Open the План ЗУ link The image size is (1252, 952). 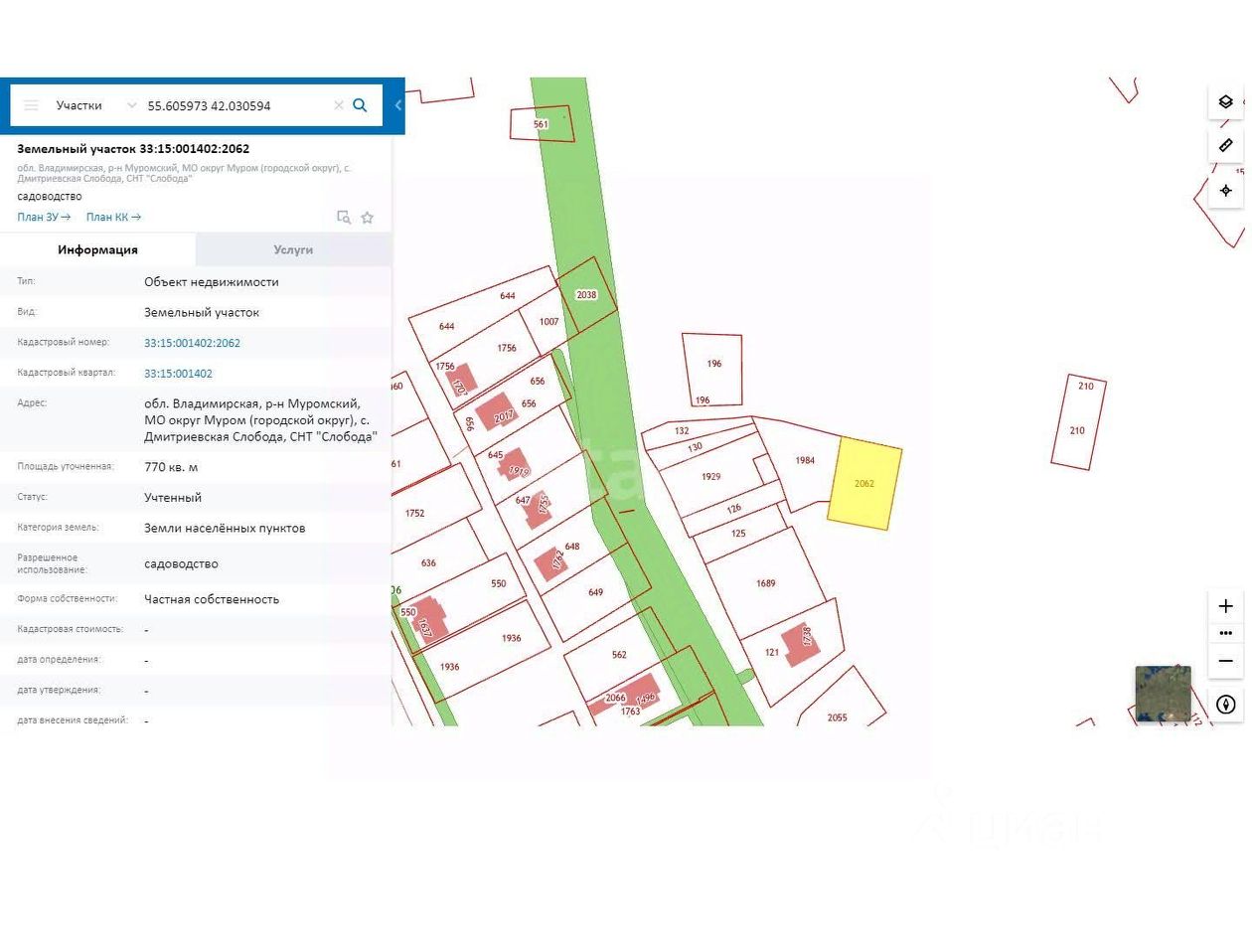(x=44, y=217)
